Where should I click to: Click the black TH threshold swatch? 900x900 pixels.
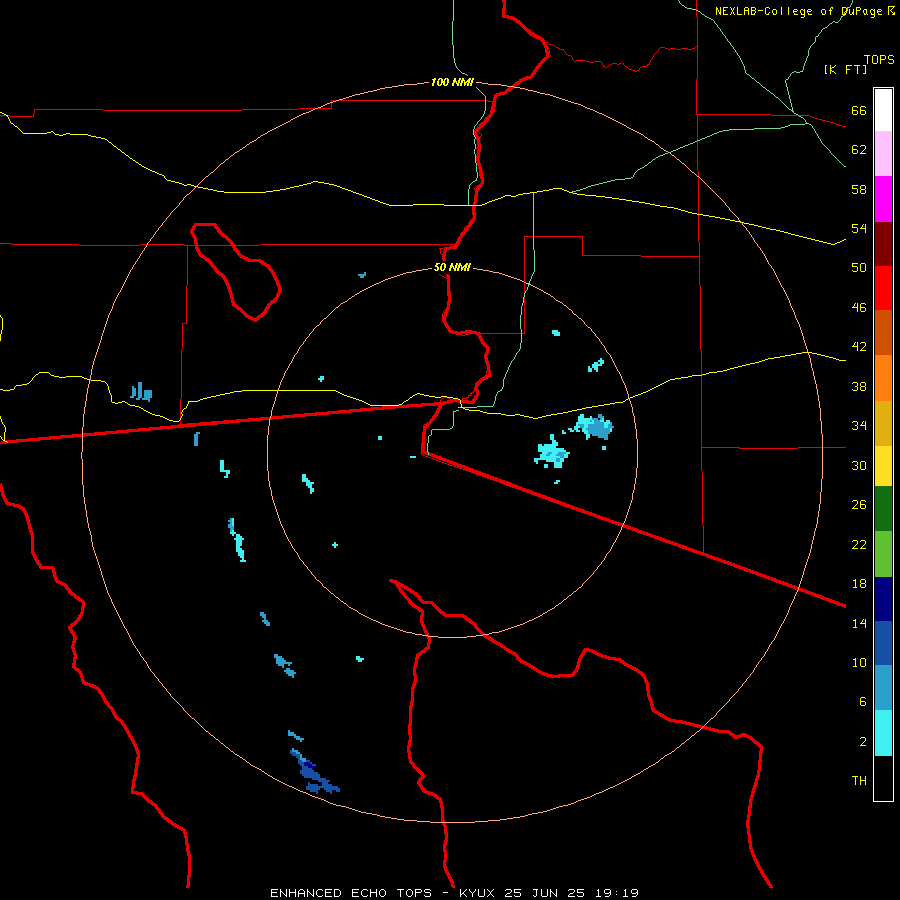(883, 778)
